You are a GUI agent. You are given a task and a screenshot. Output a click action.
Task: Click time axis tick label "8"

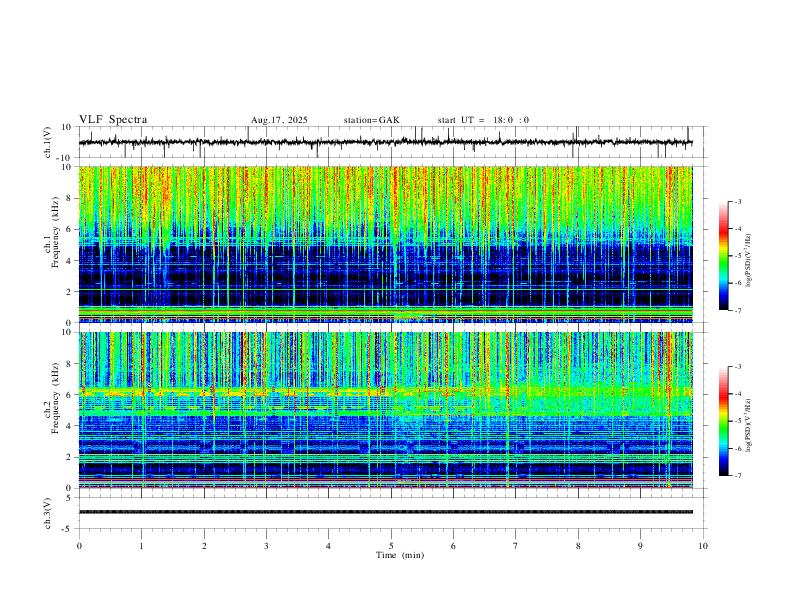pos(578,546)
